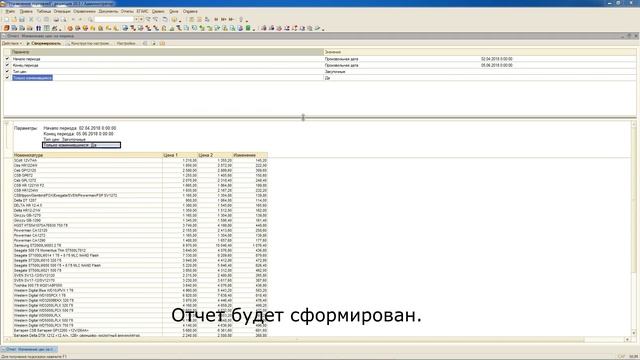The height and width of the screenshot is (360, 640).
Task: Open the Справка menu
Action: [190, 11]
